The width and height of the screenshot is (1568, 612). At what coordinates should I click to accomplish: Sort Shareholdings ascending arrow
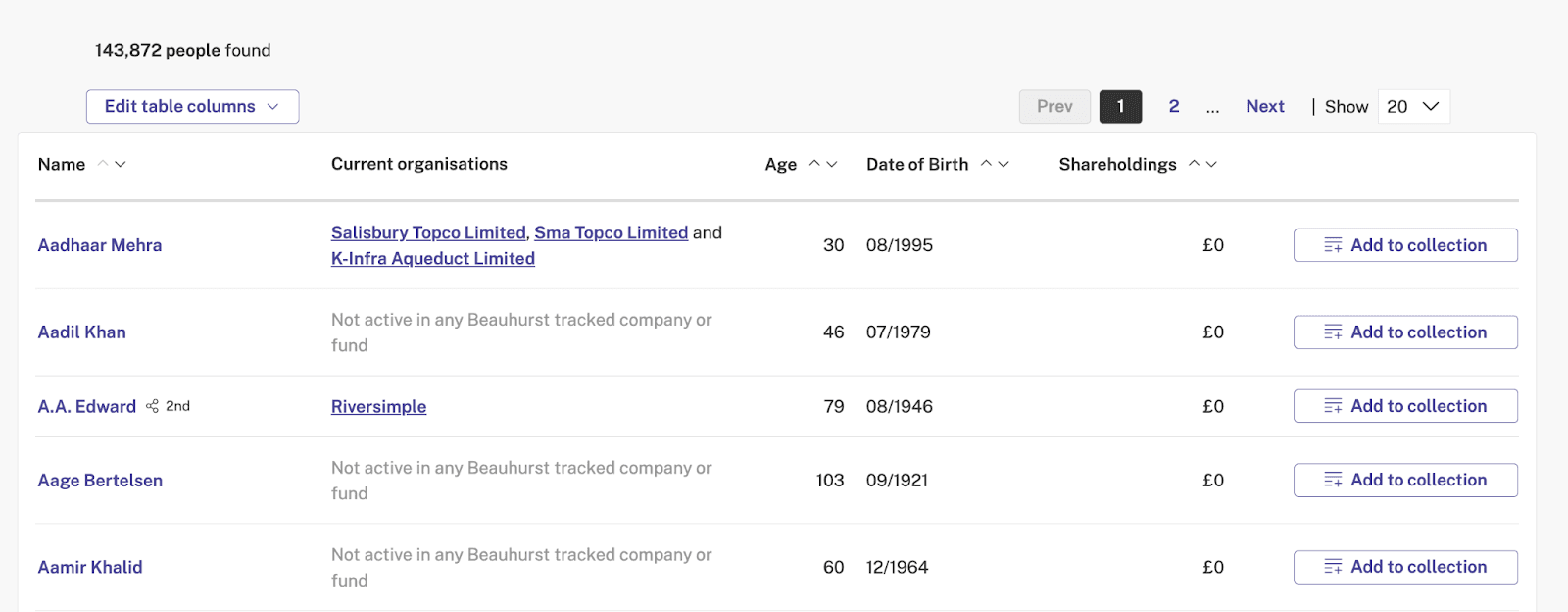click(x=1194, y=164)
